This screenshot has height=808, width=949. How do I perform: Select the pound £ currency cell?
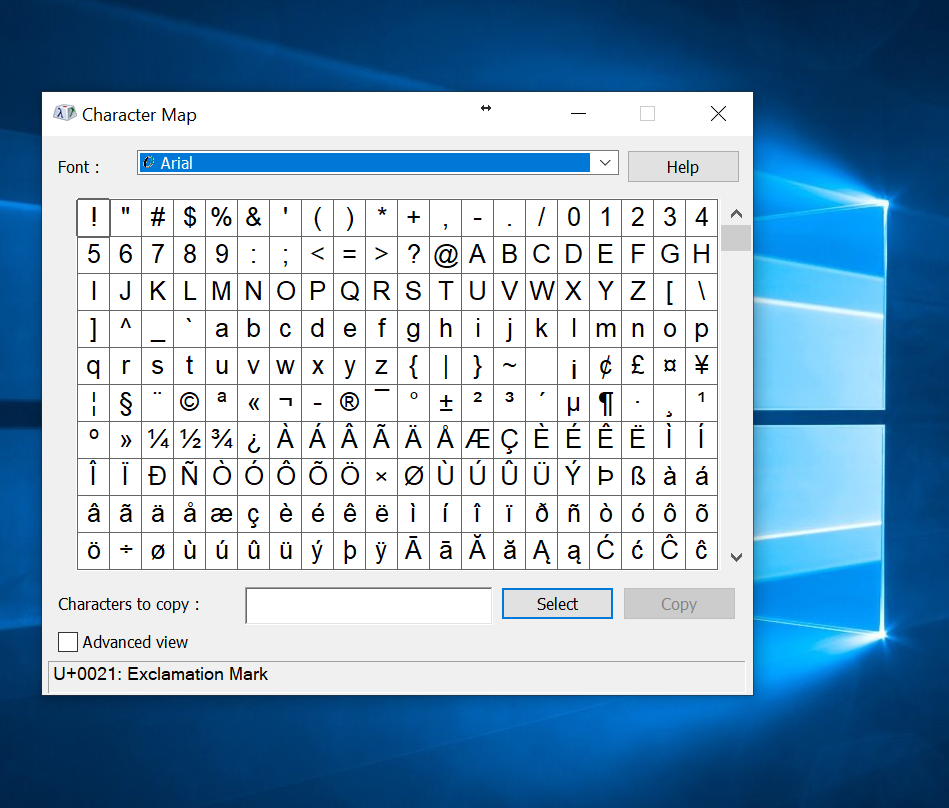point(637,366)
